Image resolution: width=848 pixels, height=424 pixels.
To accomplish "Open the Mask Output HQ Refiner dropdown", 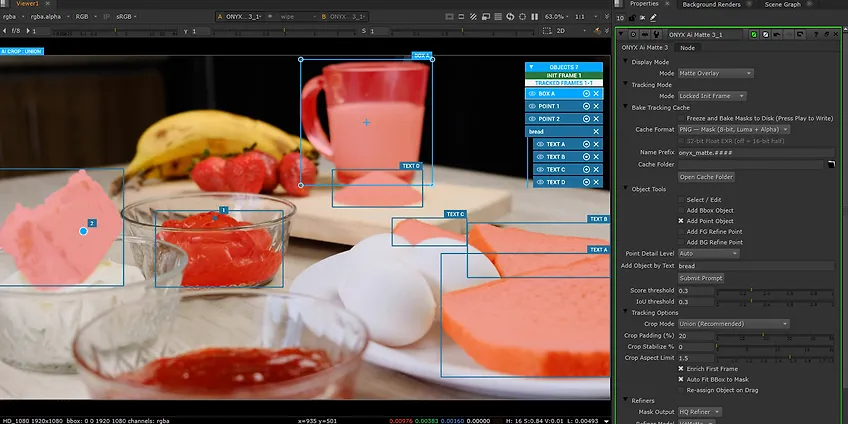I will click(x=699, y=412).
